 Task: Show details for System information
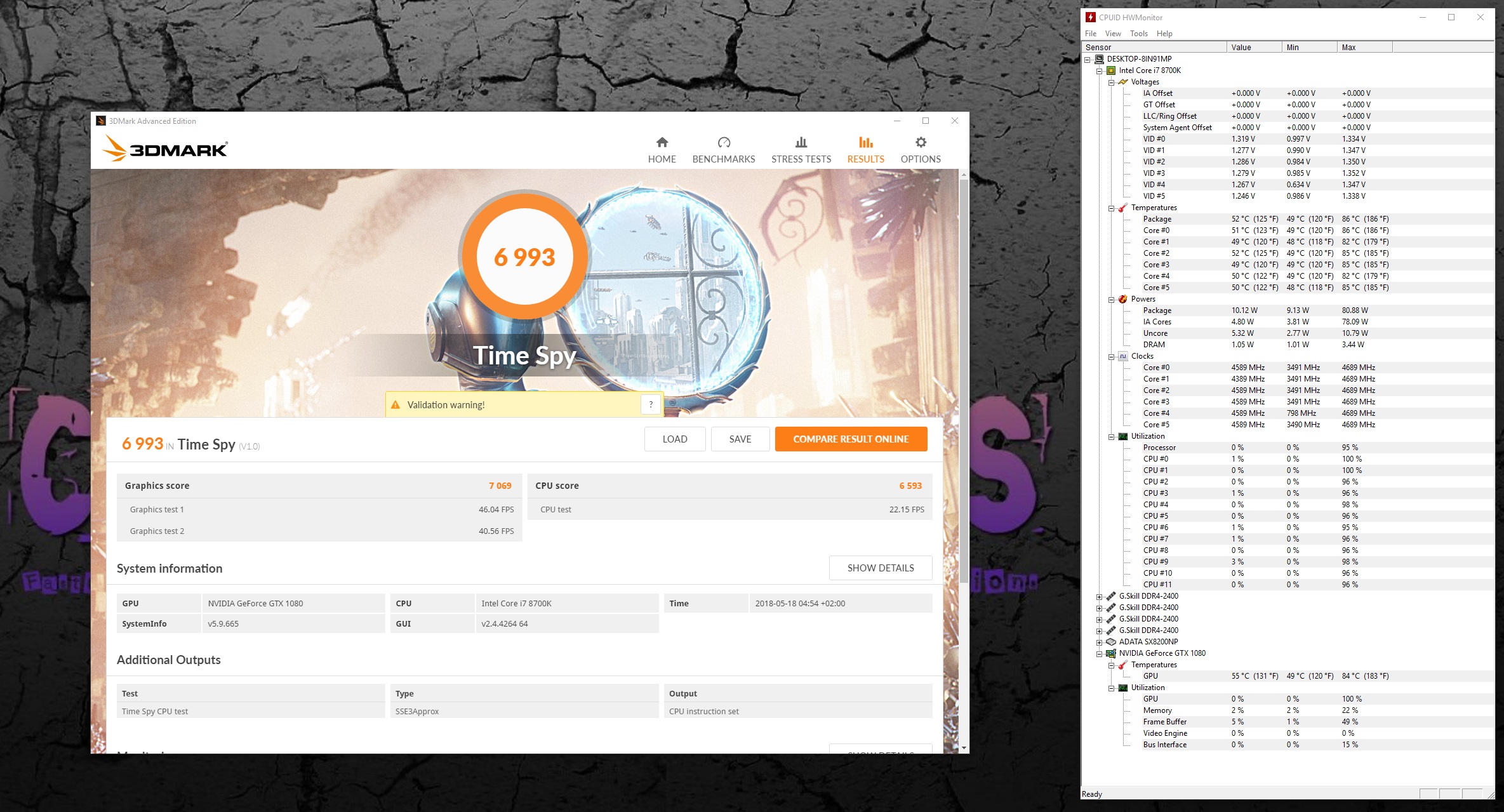coord(880,568)
